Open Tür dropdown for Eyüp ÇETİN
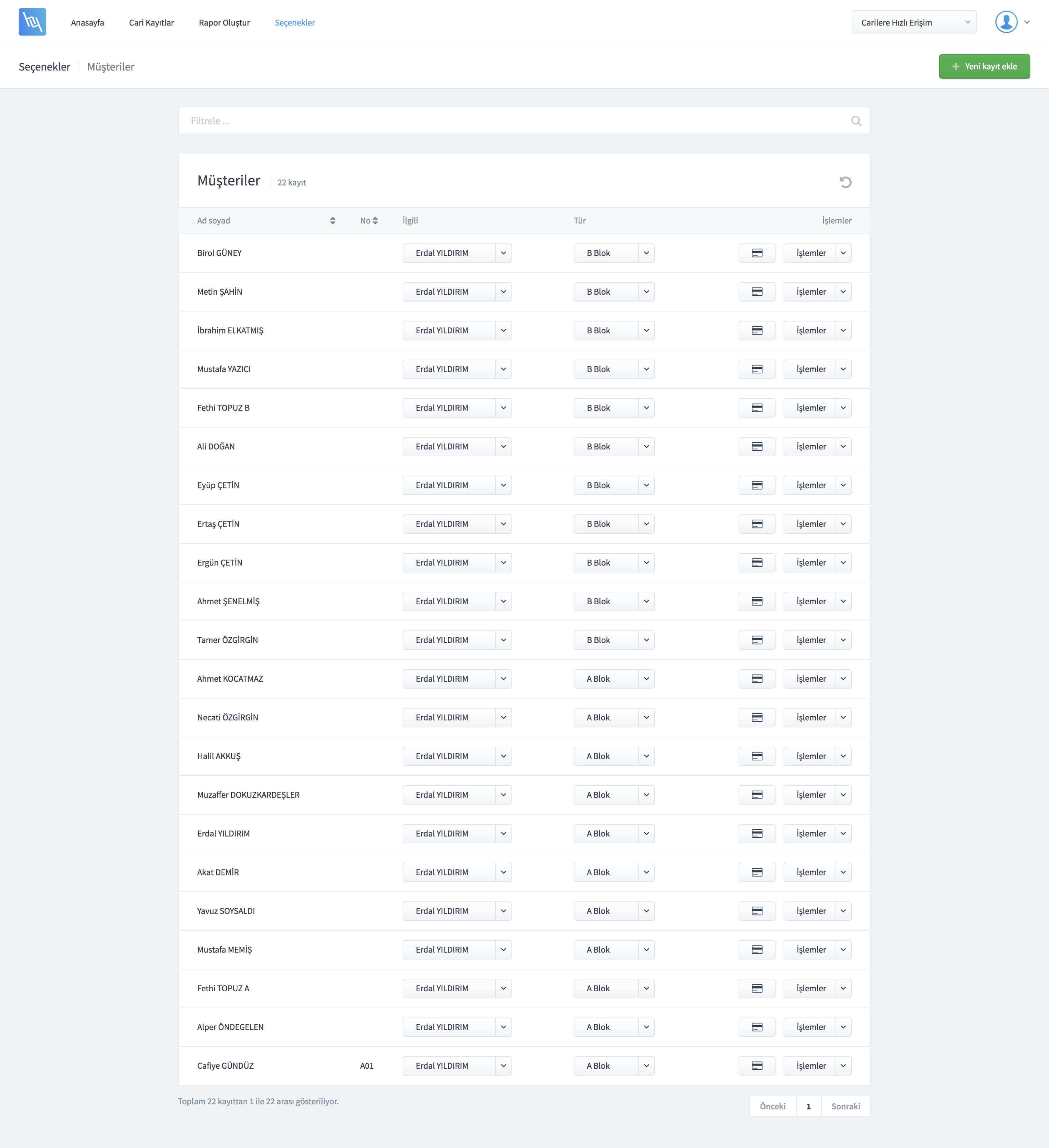The height and width of the screenshot is (1148, 1049). click(x=646, y=486)
